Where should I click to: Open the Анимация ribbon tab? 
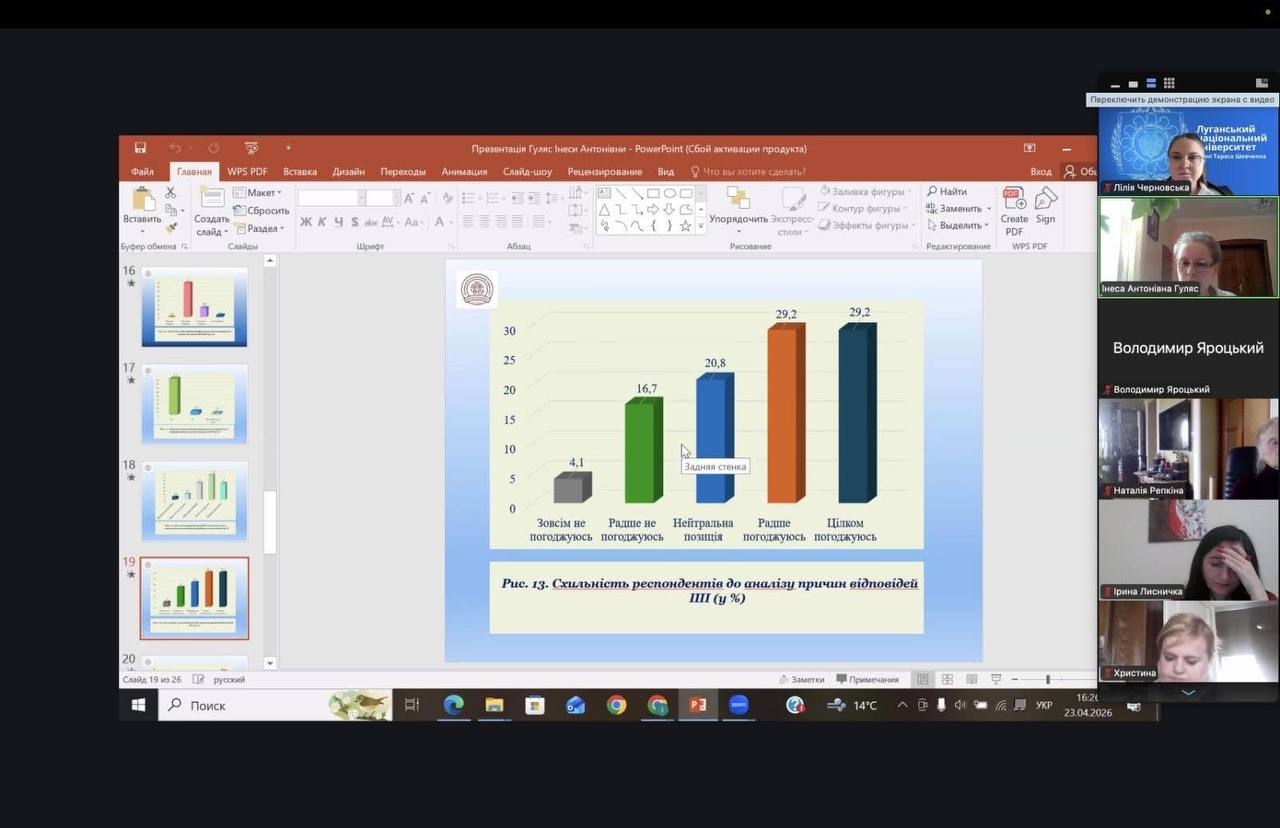click(464, 172)
